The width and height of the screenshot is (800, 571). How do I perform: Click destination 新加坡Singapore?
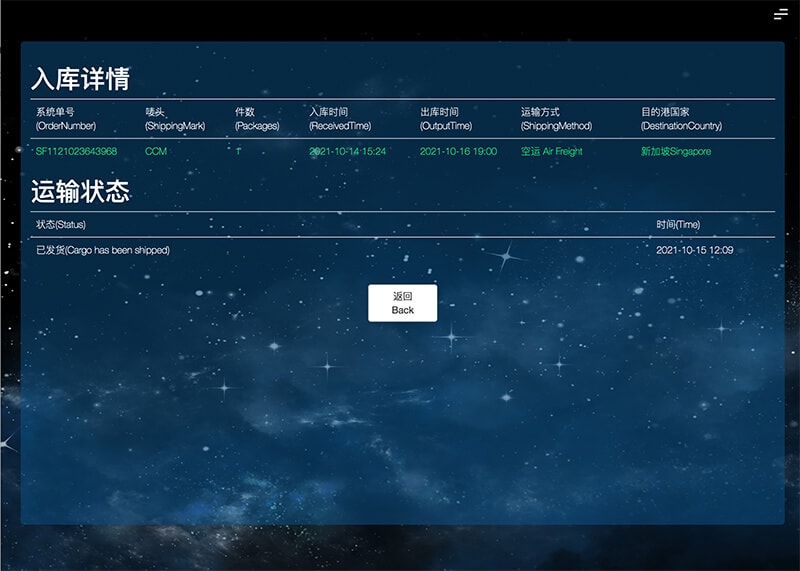(x=676, y=152)
